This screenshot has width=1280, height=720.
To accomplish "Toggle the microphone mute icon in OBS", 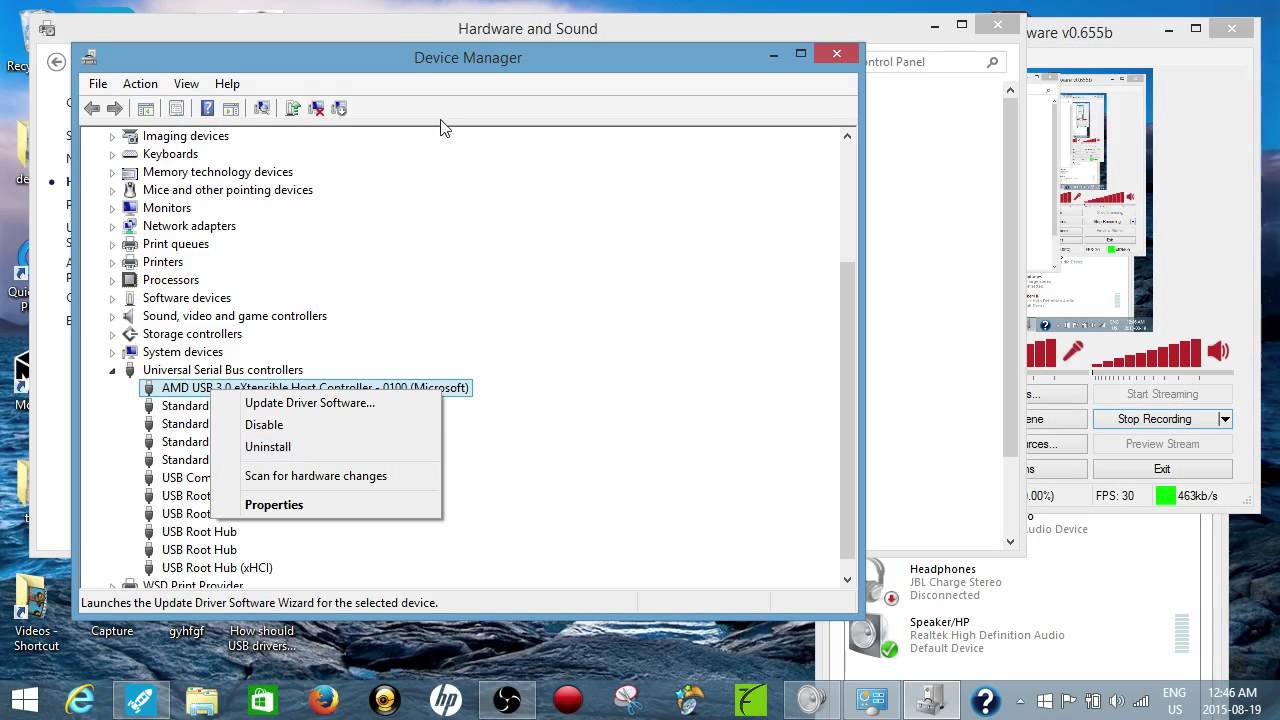I will pyautogui.click(x=1073, y=351).
